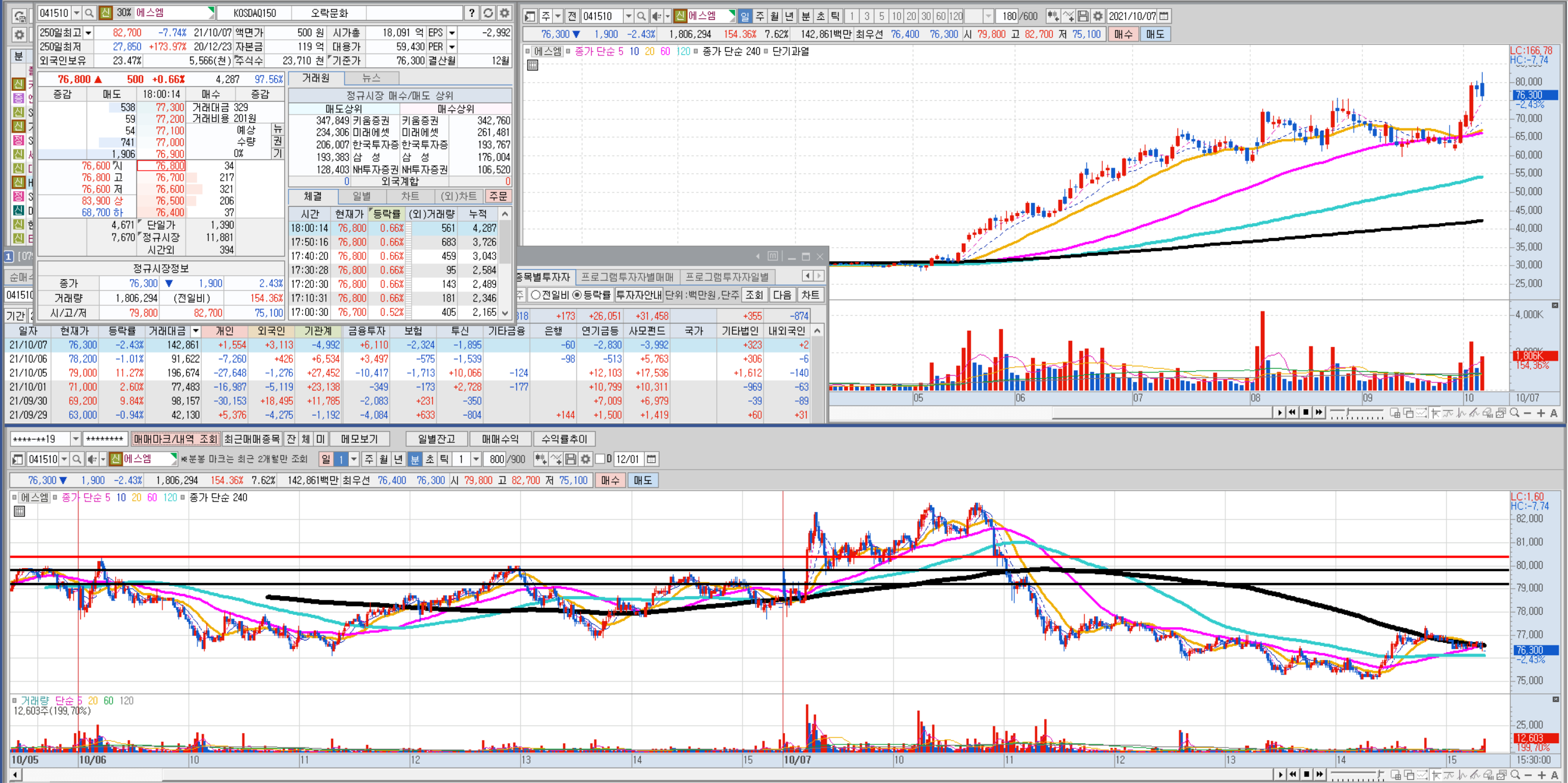
Task: Click the search magnifier in lower chart toolbar
Action: coord(77,460)
